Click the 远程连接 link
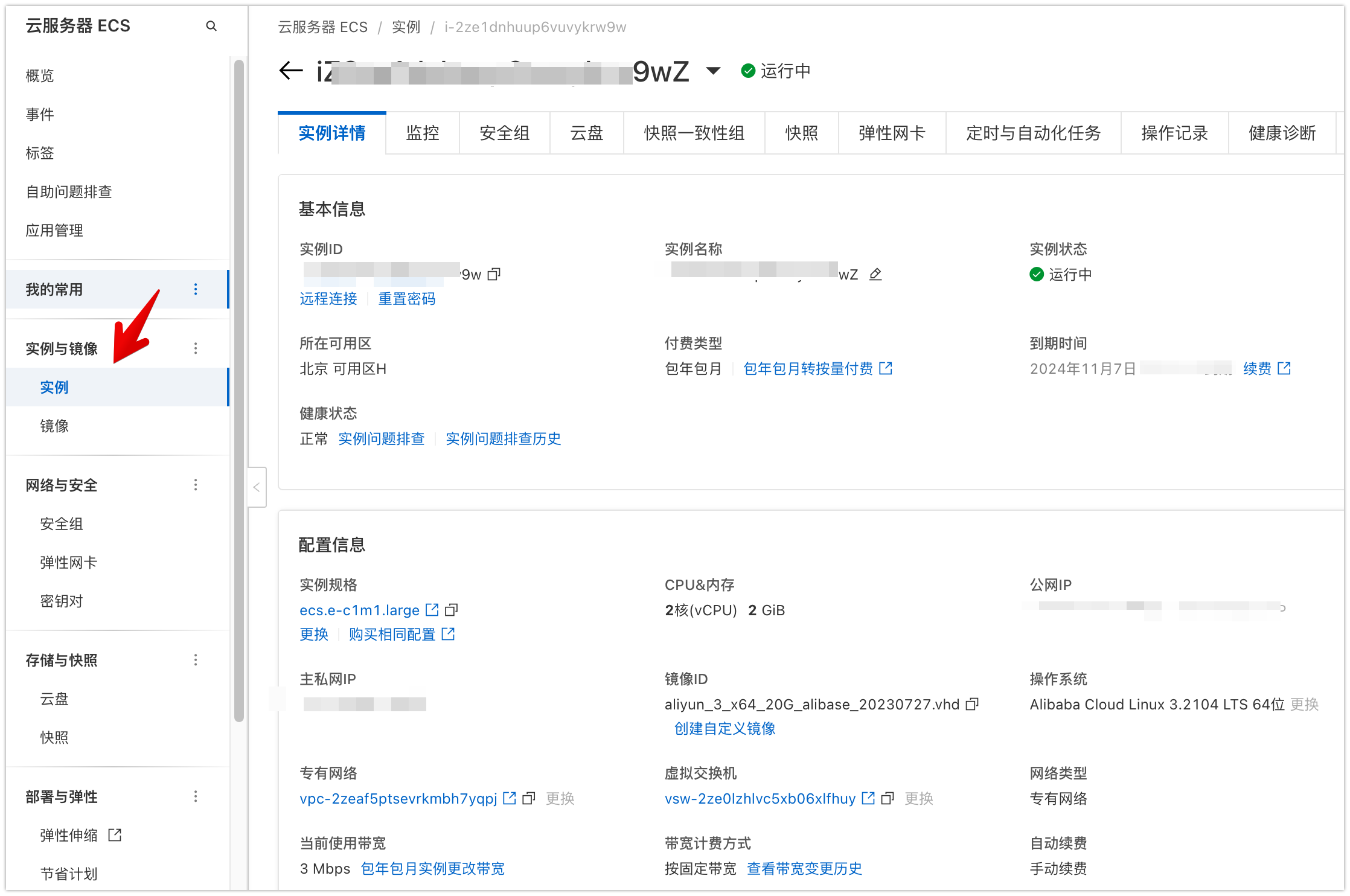 328,299
